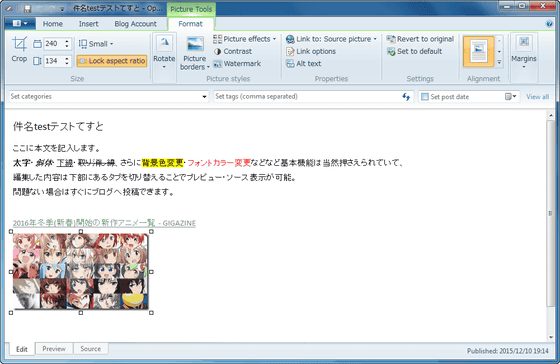Select the Format ribbon tab
Image resolution: width=560 pixels, height=364 pixels.
[x=190, y=24]
